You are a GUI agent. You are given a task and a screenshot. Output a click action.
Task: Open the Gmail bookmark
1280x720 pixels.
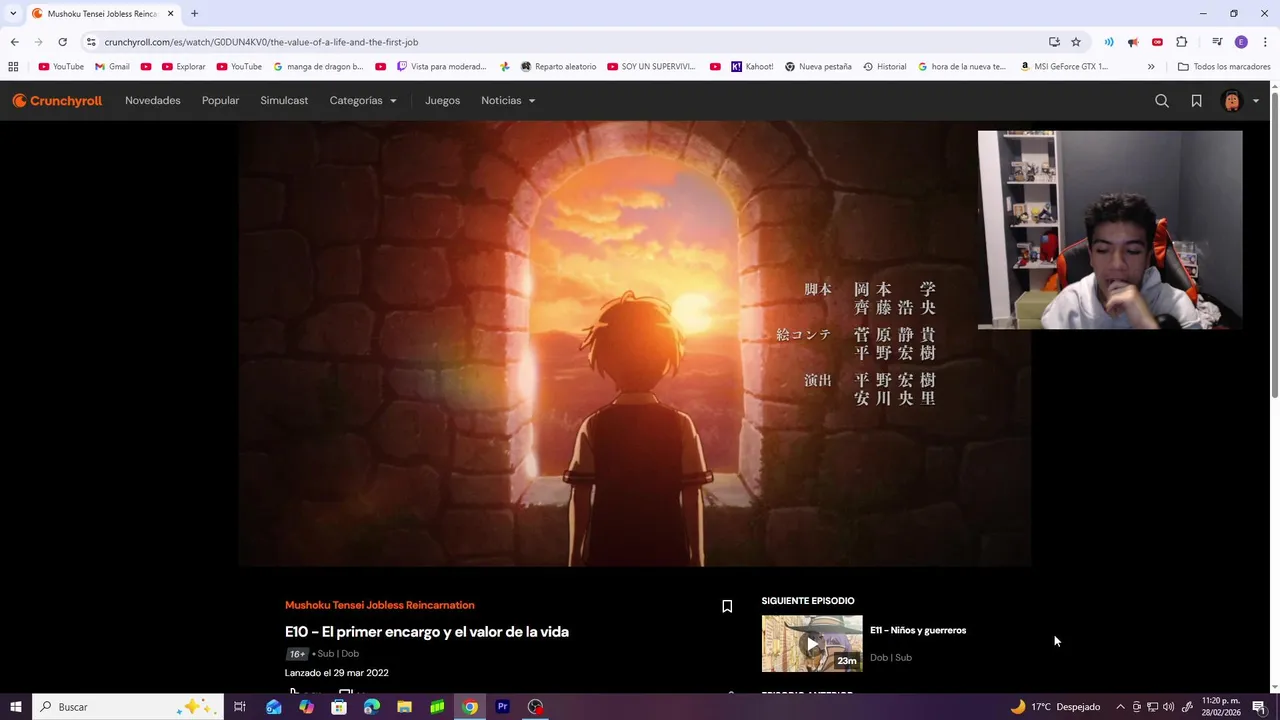(112, 67)
